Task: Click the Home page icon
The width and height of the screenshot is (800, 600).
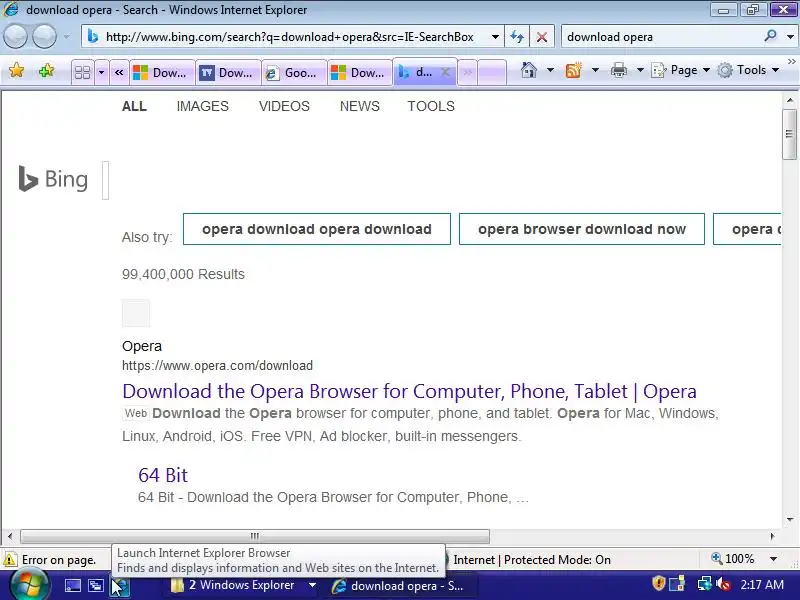Action: click(529, 69)
